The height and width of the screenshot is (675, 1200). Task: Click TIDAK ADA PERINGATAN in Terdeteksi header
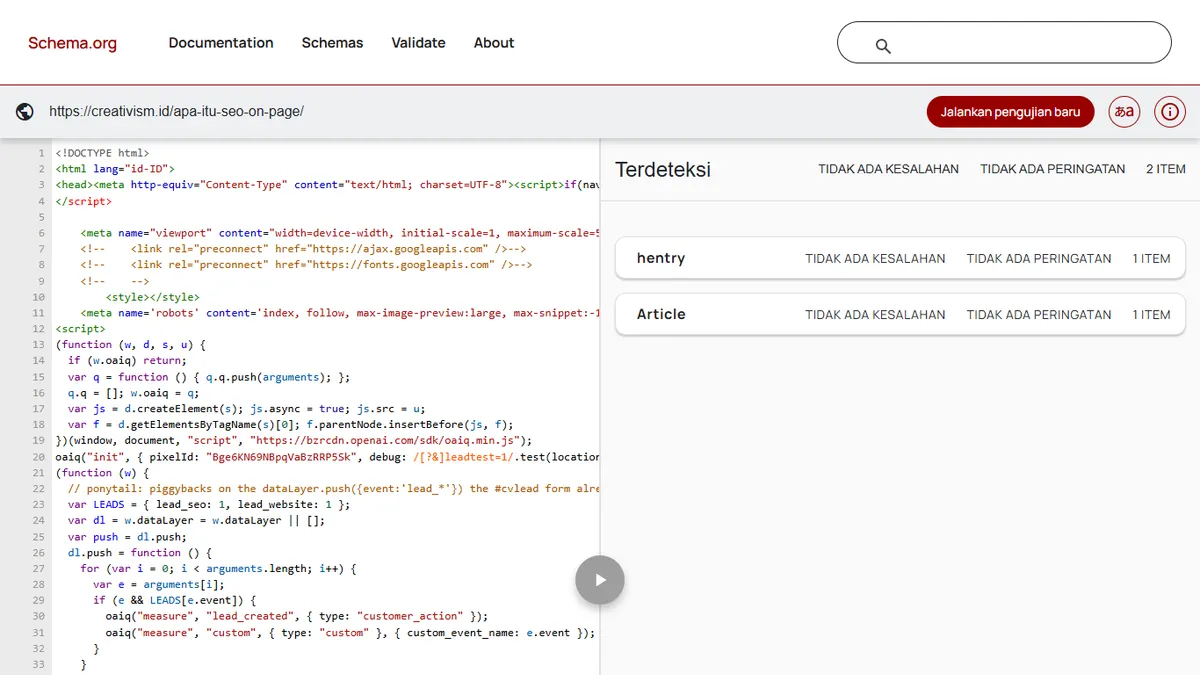click(1052, 169)
